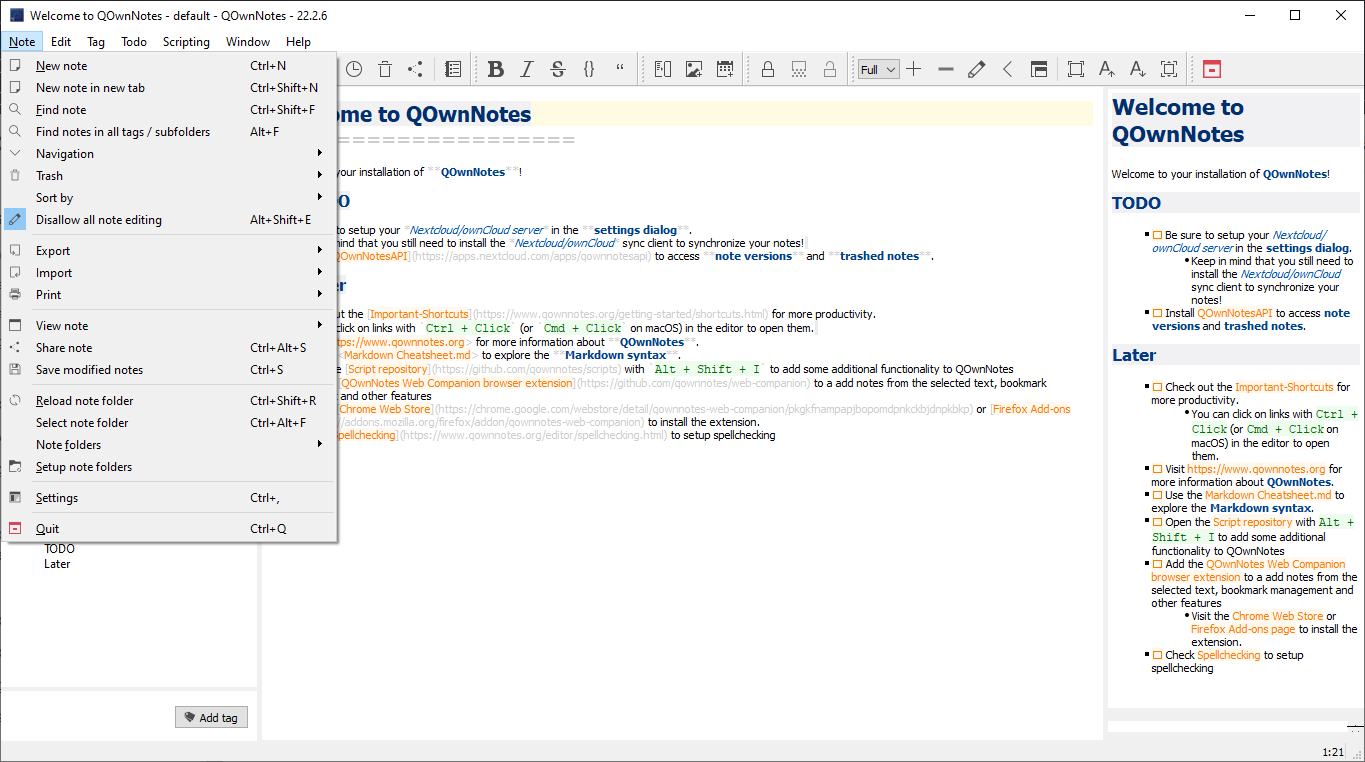Screen dimensions: 1365x762
Task: Insert block quote with quotation icon
Action: [x=620, y=69]
